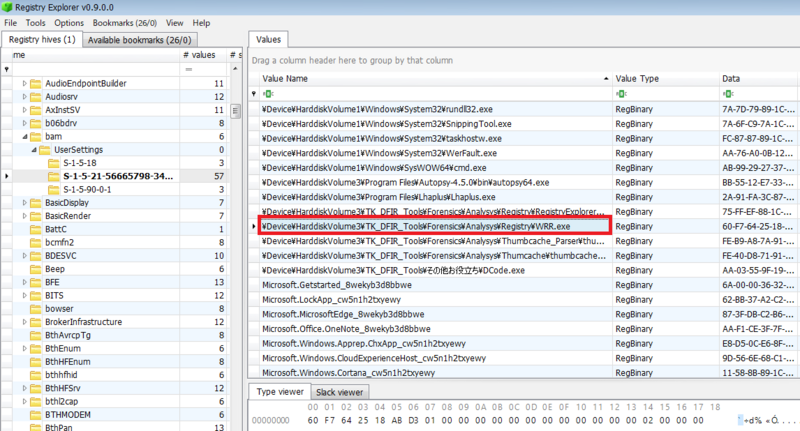
Task: Expand the BFE key
Action: click(x=24, y=282)
